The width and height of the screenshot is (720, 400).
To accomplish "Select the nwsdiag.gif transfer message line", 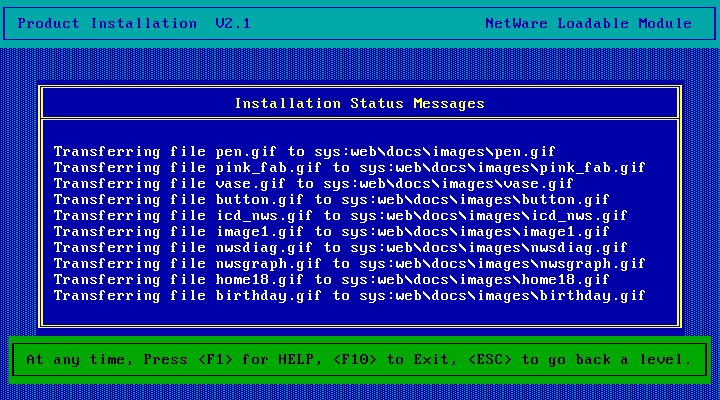I will [341, 248].
